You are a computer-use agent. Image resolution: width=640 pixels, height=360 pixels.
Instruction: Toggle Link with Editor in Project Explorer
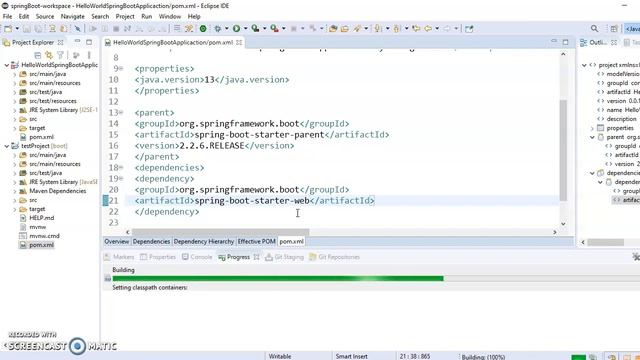49,55
